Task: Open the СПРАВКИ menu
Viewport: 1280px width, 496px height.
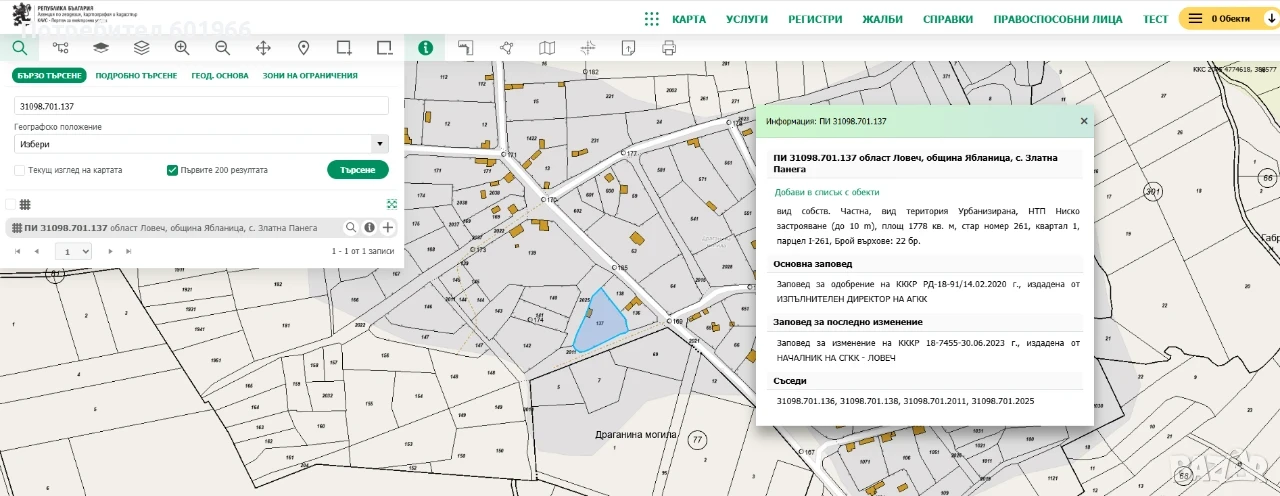Action: click(948, 19)
